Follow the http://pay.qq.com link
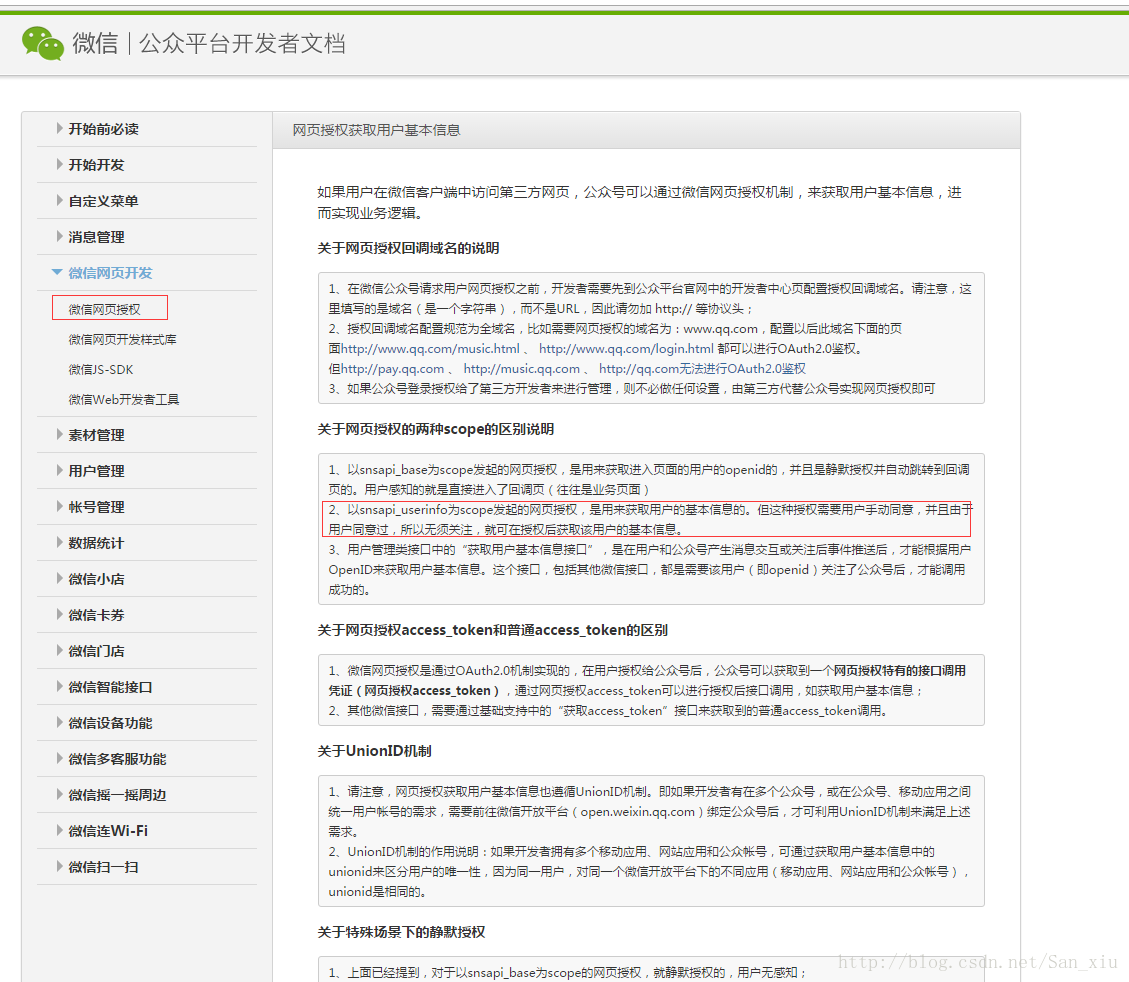The width and height of the screenshot is (1129, 982). pyautogui.click(x=392, y=369)
